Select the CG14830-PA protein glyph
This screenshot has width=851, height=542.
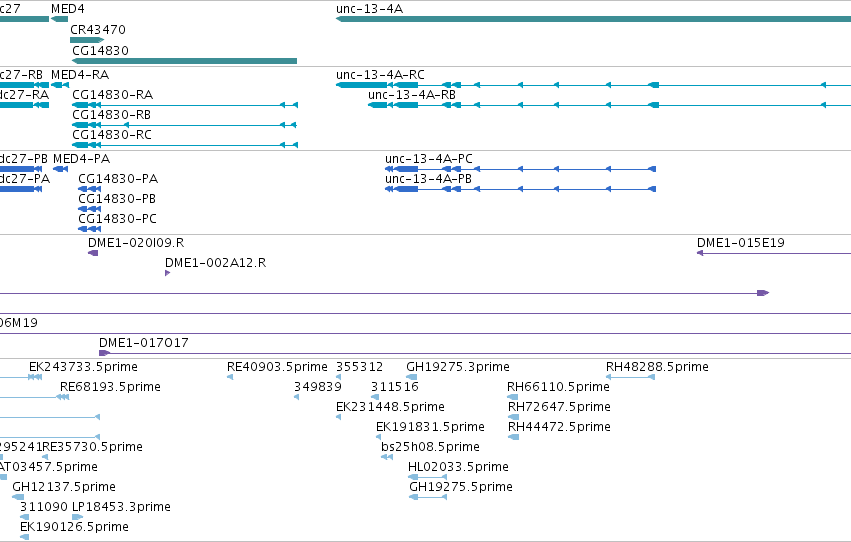(x=90, y=189)
